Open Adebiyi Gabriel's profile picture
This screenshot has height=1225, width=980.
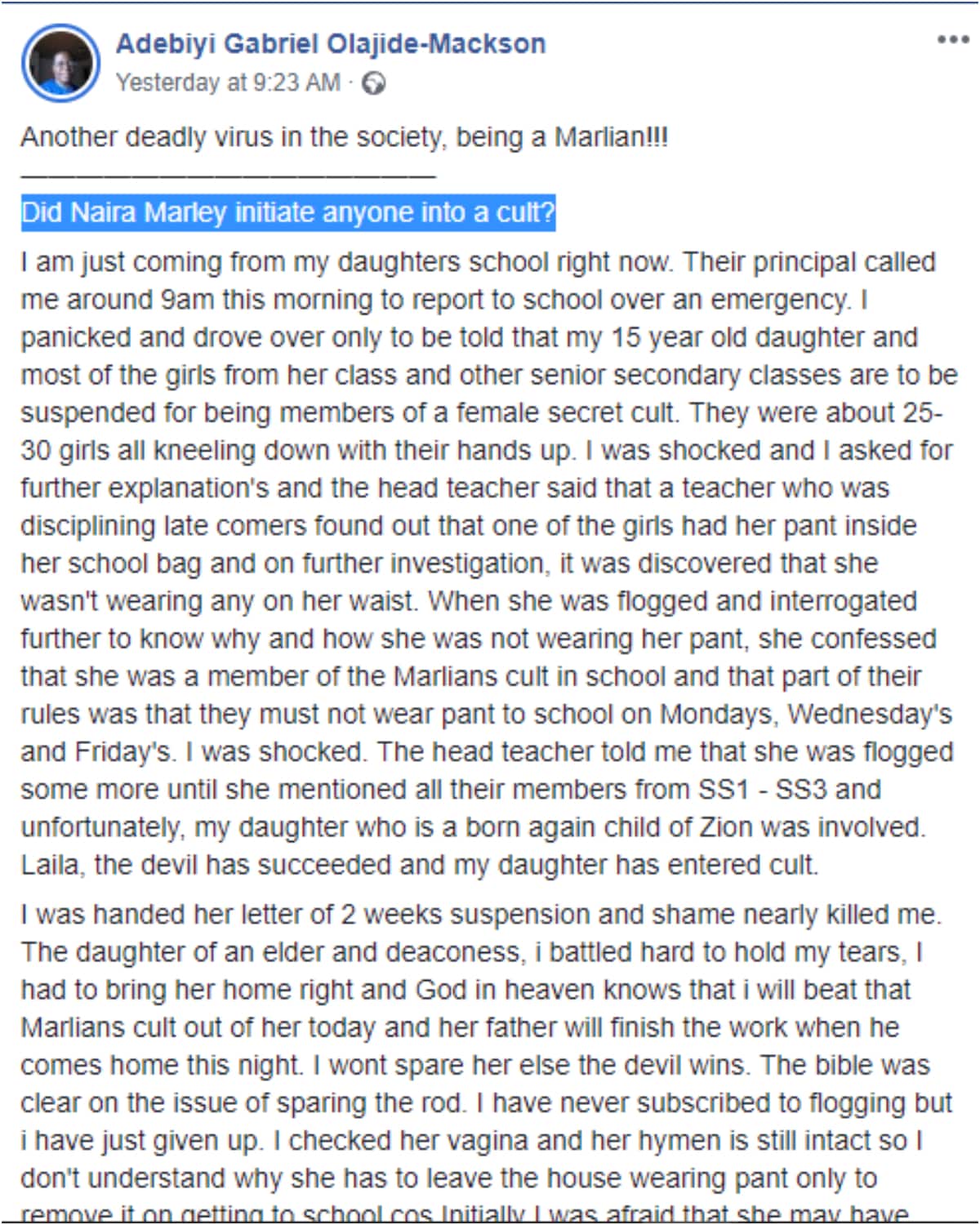(61, 62)
